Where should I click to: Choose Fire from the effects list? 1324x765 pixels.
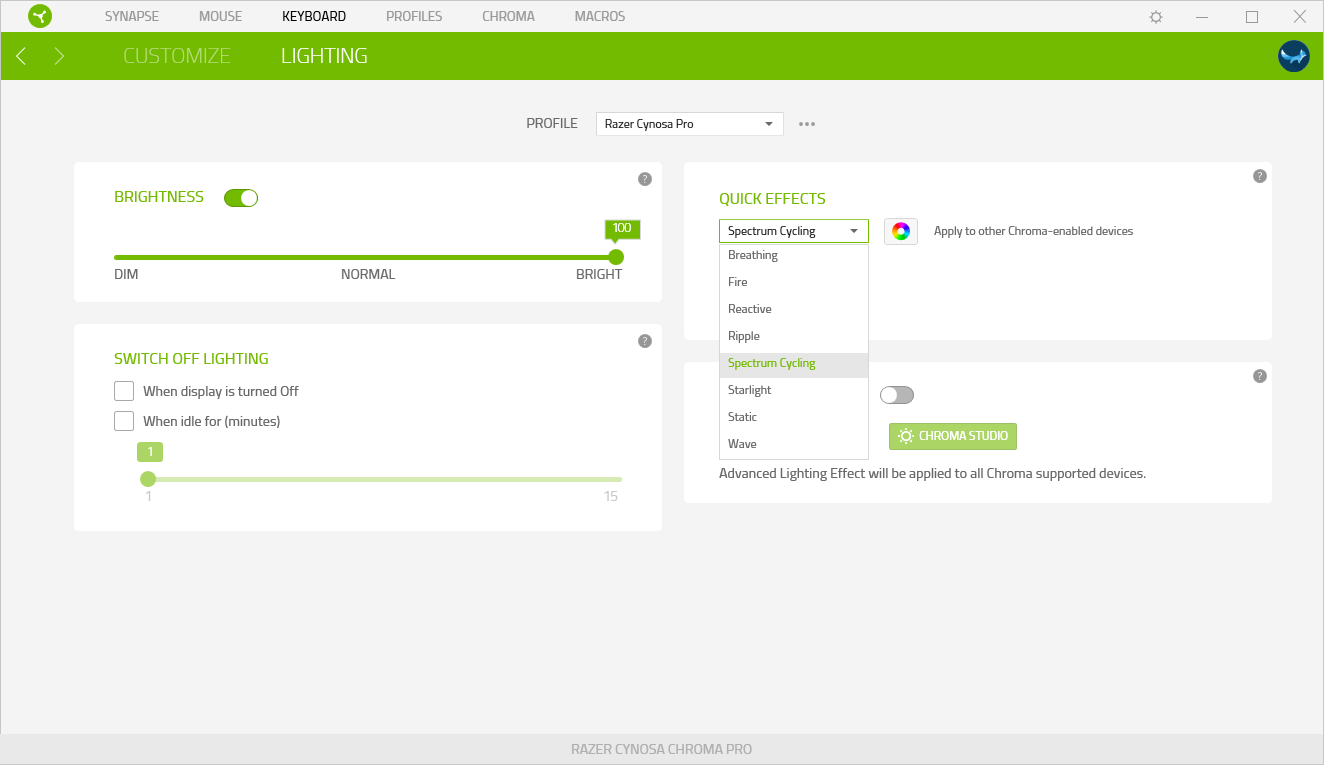pyautogui.click(x=794, y=282)
